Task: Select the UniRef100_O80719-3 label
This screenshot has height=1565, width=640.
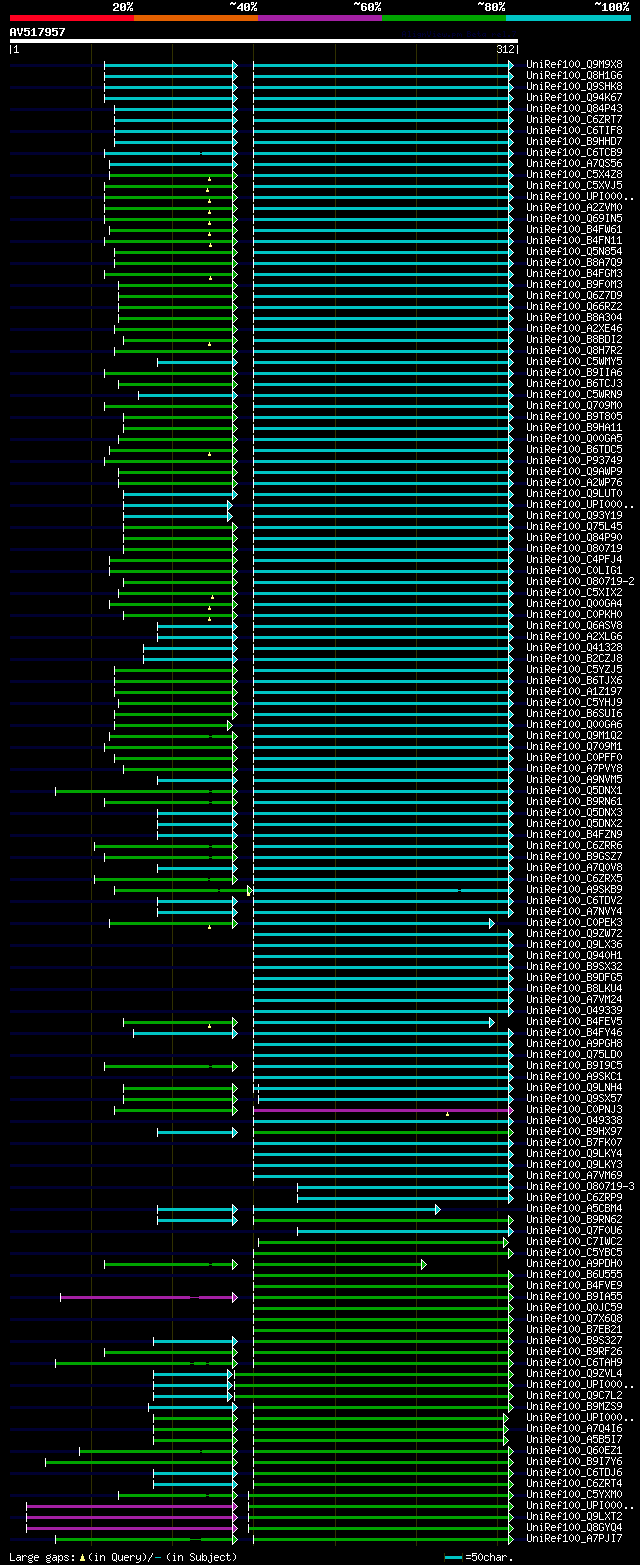Action: 580,1186
